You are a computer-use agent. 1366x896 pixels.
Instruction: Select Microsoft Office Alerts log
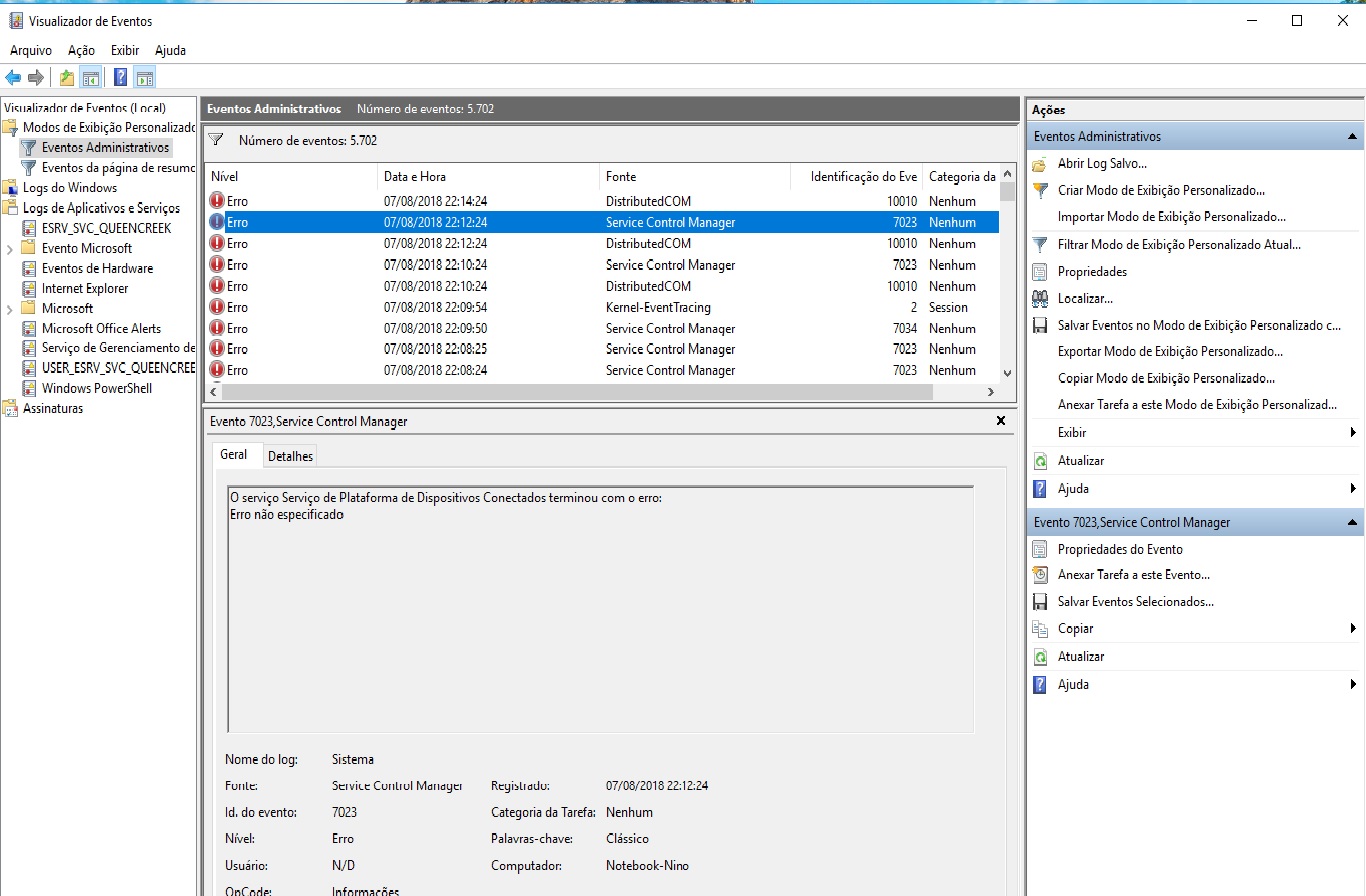101,328
